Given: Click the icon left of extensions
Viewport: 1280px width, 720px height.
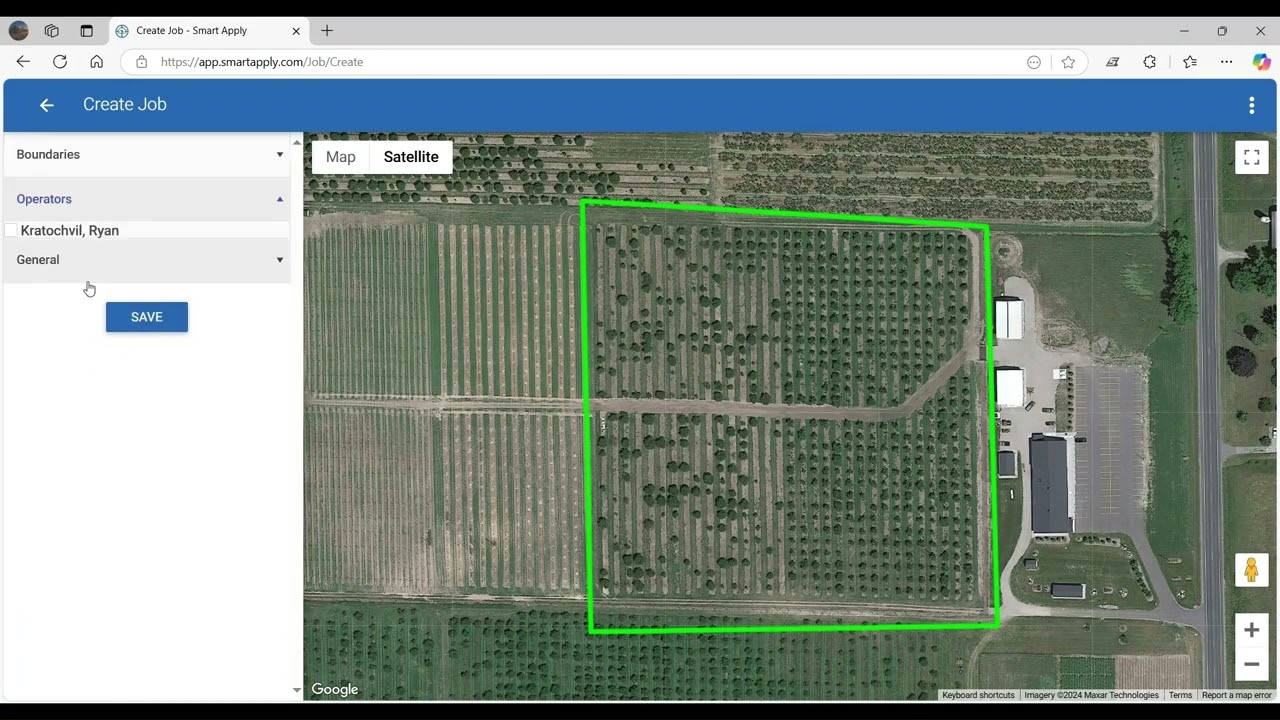Looking at the screenshot, I should (1112, 62).
